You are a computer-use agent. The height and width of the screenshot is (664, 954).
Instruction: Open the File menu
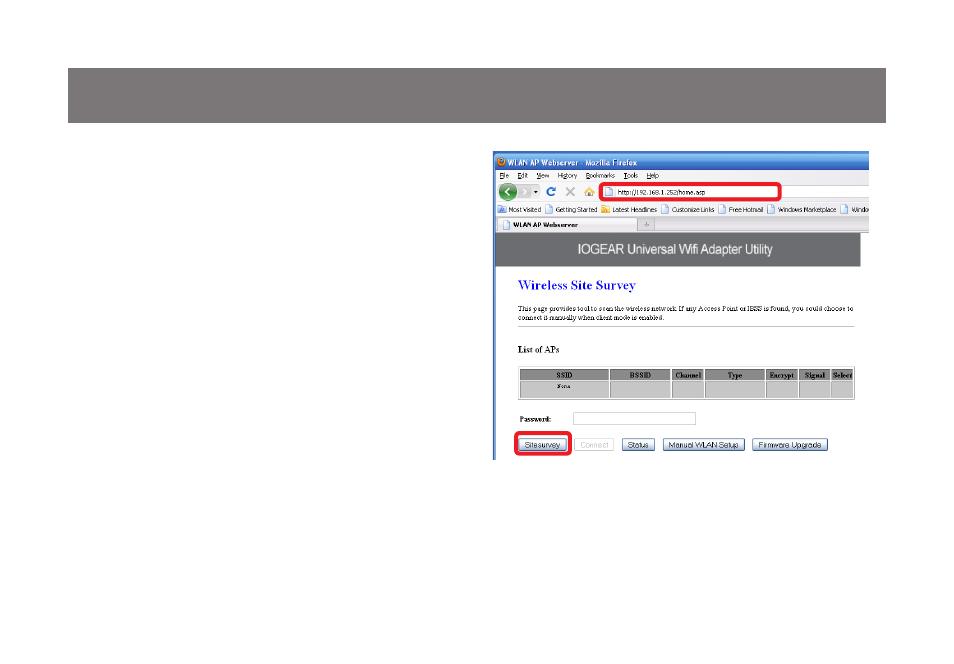504,175
